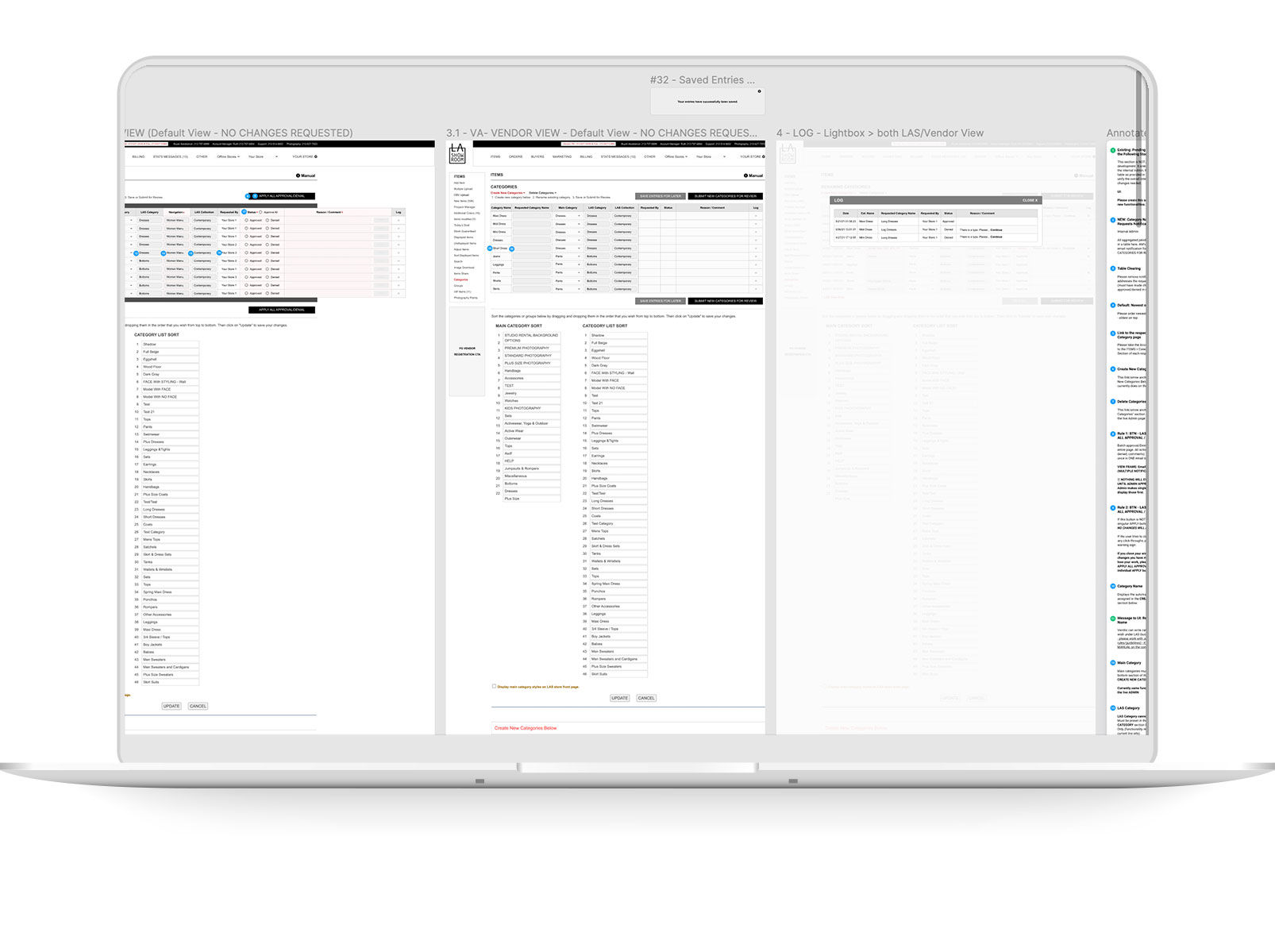Check 'Display main category styles' checkbox
This screenshot has width=1275, height=952.
point(494,686)
